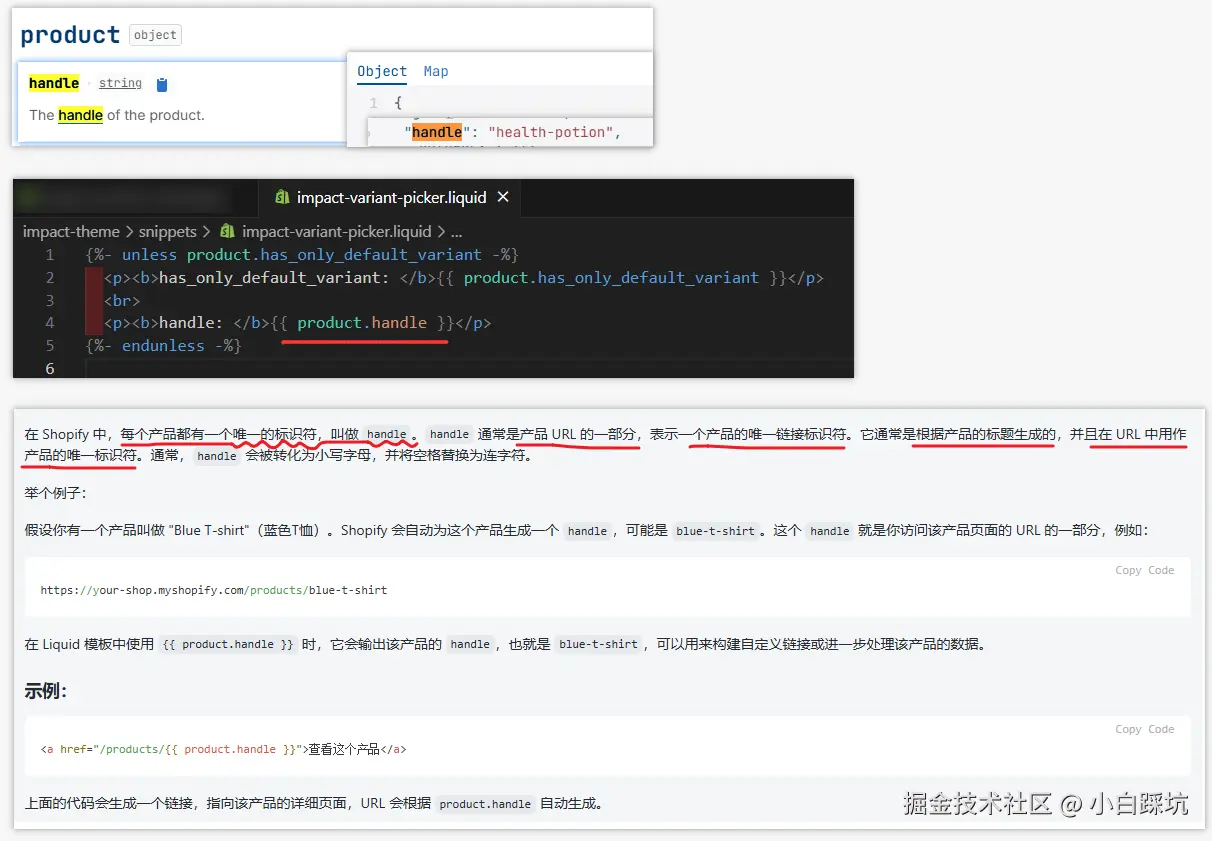Click editor gutter line number 6
The height and width of the screenshot is (841, 1212).
(x=50, y=369)
